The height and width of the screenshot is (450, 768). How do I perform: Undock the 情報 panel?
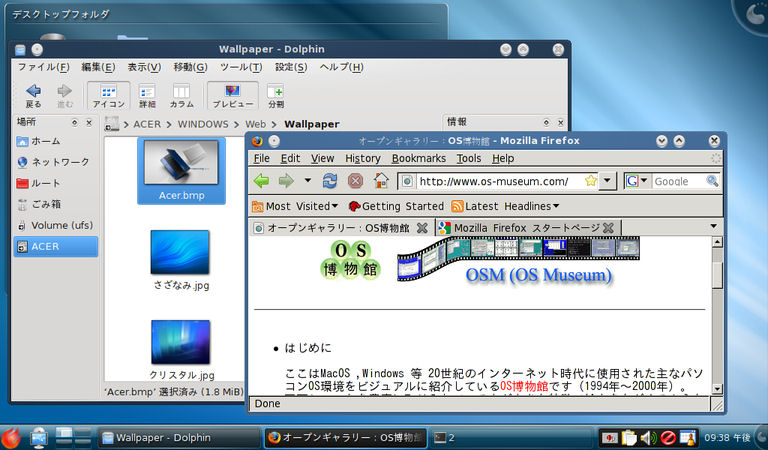point(546,122)
